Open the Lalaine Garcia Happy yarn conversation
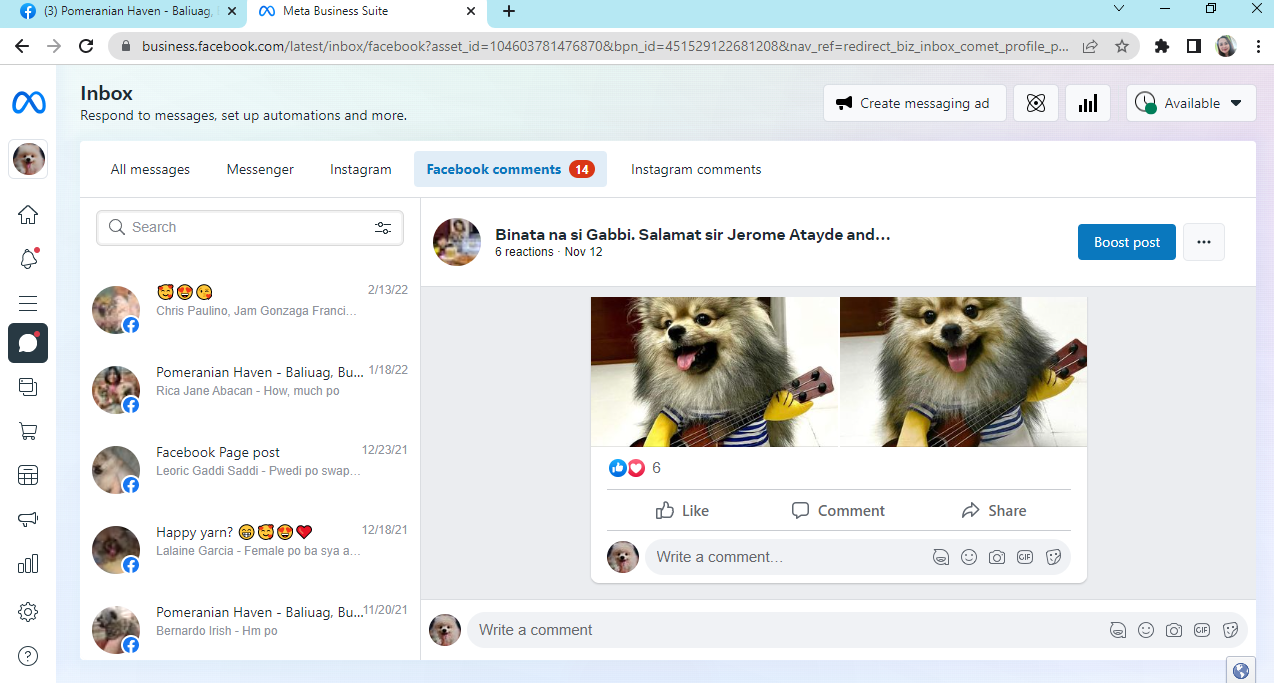This screenshot has width=1274, height=683. 250,541
